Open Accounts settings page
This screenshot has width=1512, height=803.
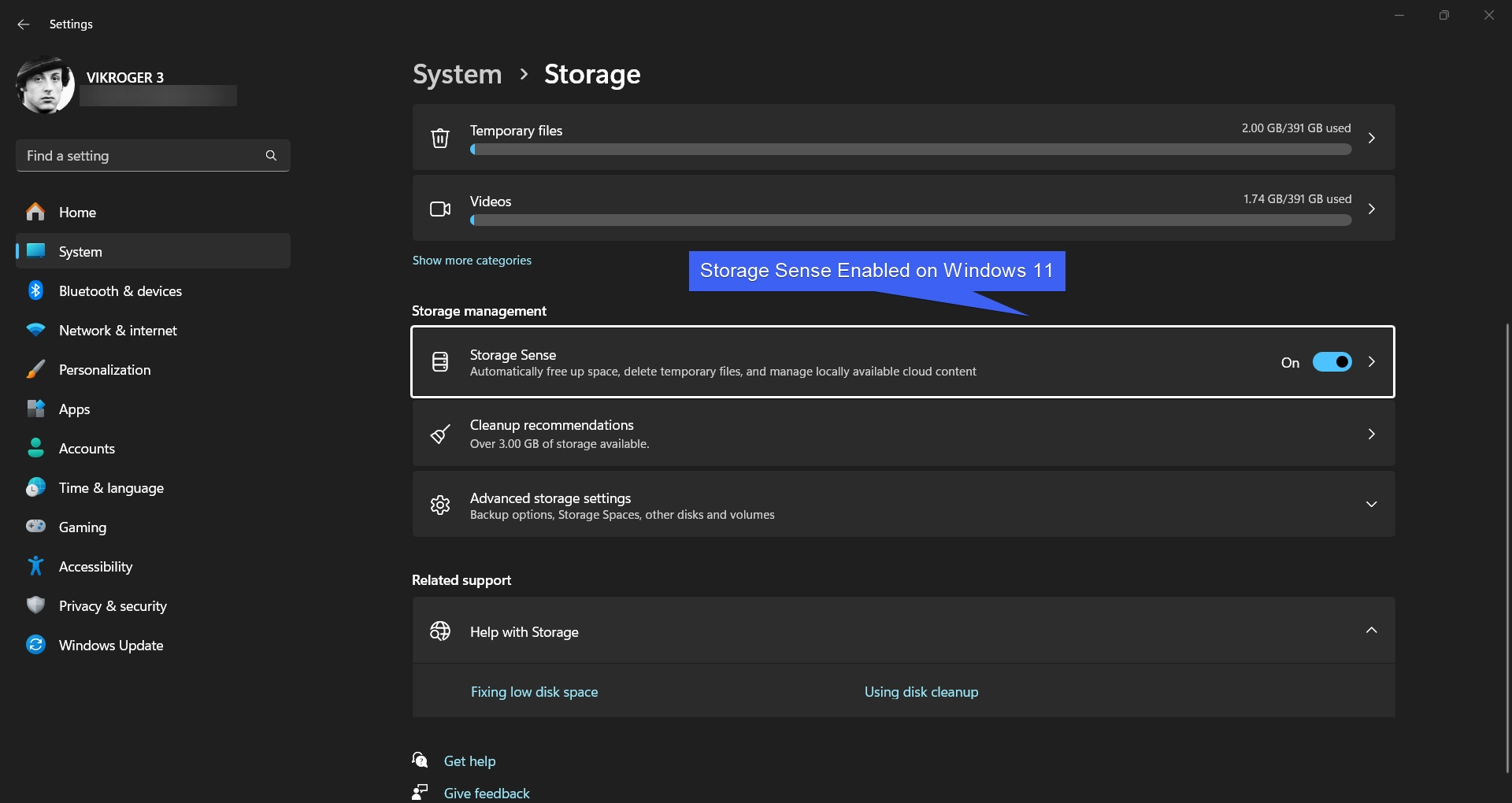pos(153,448)
